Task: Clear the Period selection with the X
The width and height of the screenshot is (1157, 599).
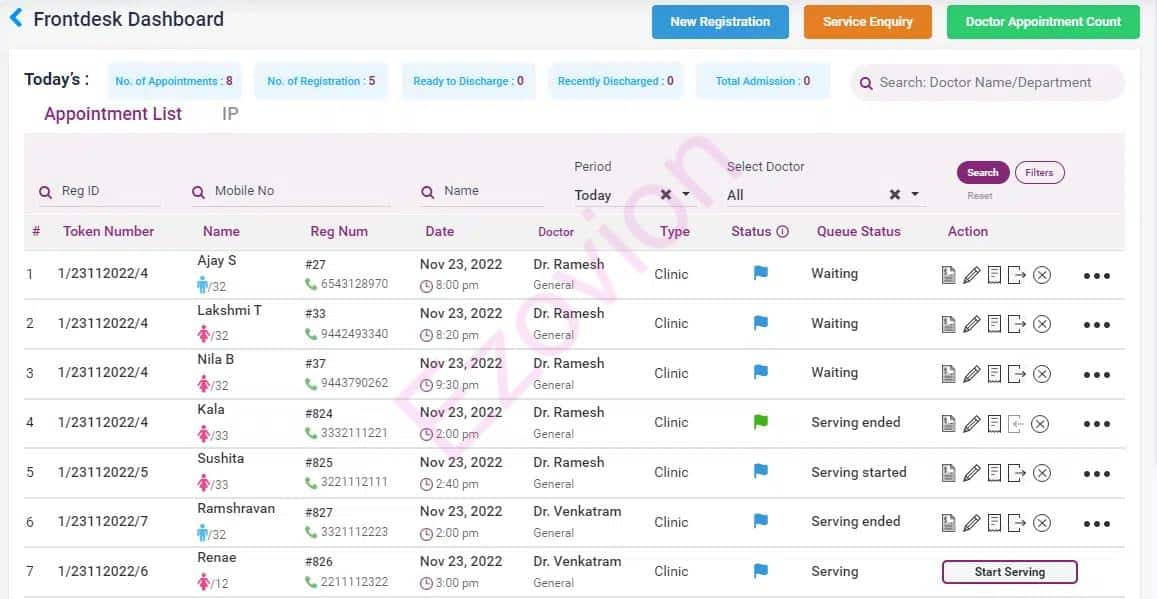Action: (666, 195)
